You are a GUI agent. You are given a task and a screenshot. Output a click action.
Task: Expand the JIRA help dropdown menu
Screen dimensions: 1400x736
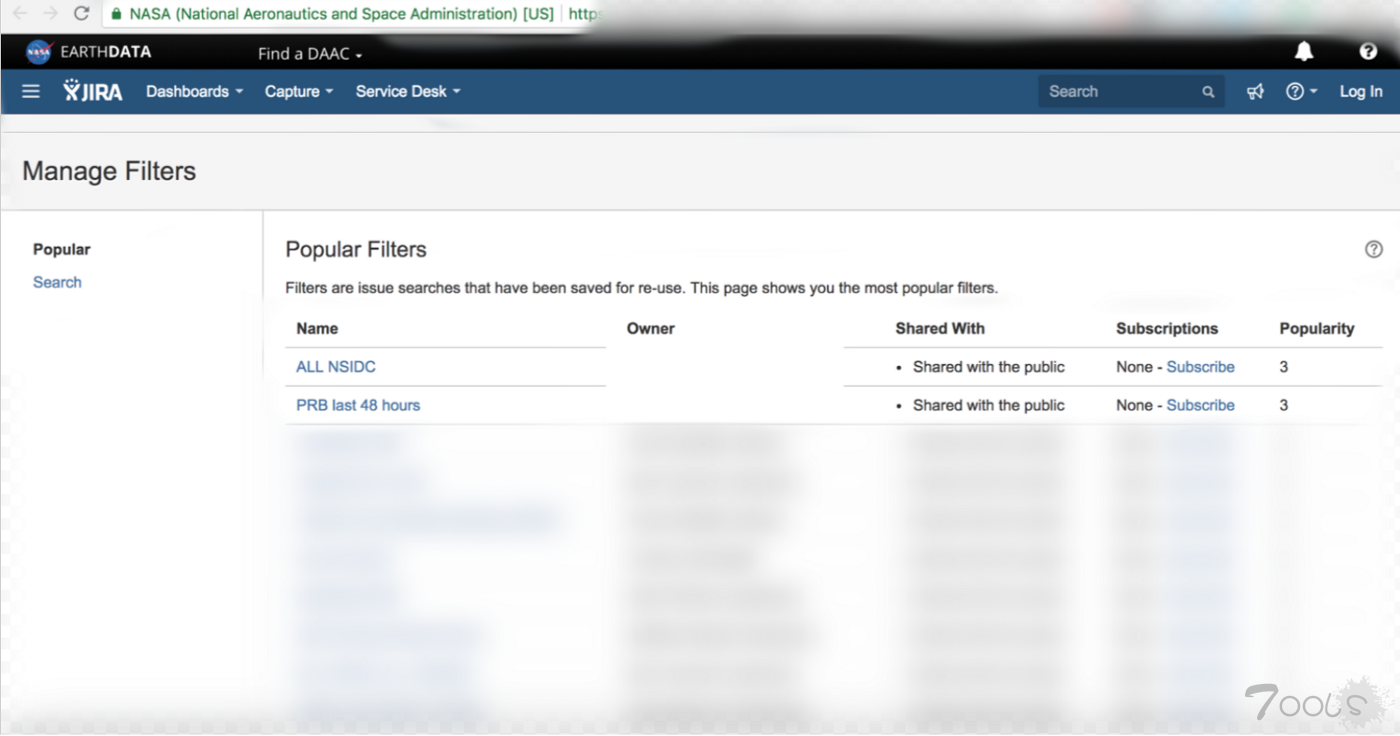click(1301, 91)
